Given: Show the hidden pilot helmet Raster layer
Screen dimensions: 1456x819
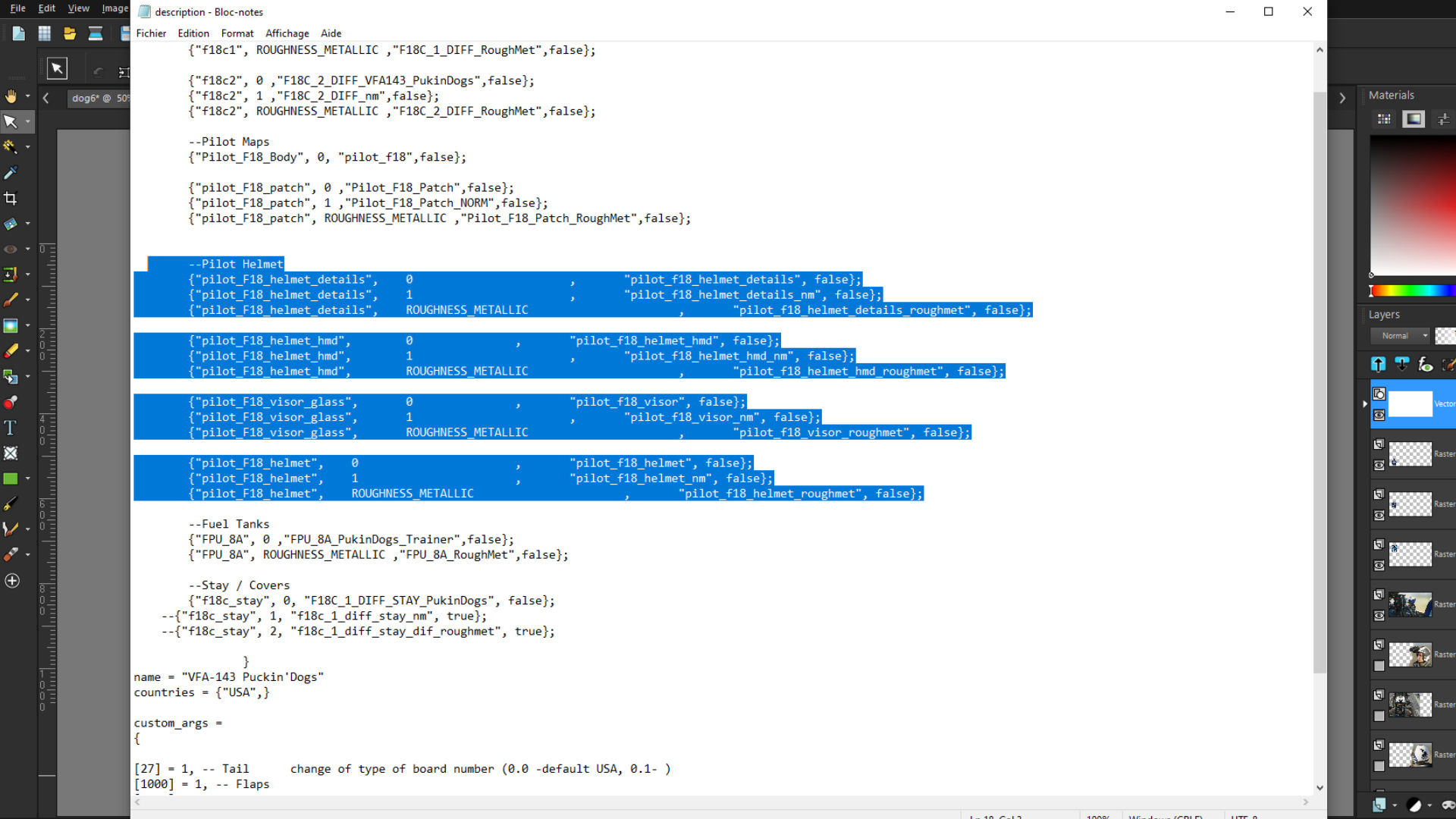Looking at the screenshot, I should [1379, 666].
